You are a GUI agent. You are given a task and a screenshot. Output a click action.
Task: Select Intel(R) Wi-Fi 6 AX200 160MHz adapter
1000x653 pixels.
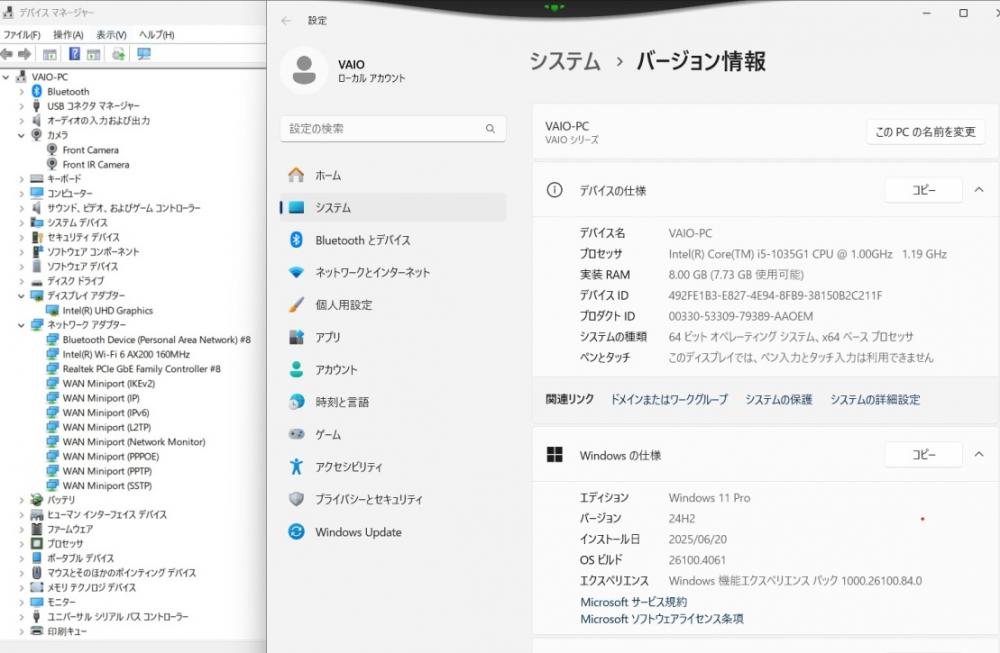point(126,354)
